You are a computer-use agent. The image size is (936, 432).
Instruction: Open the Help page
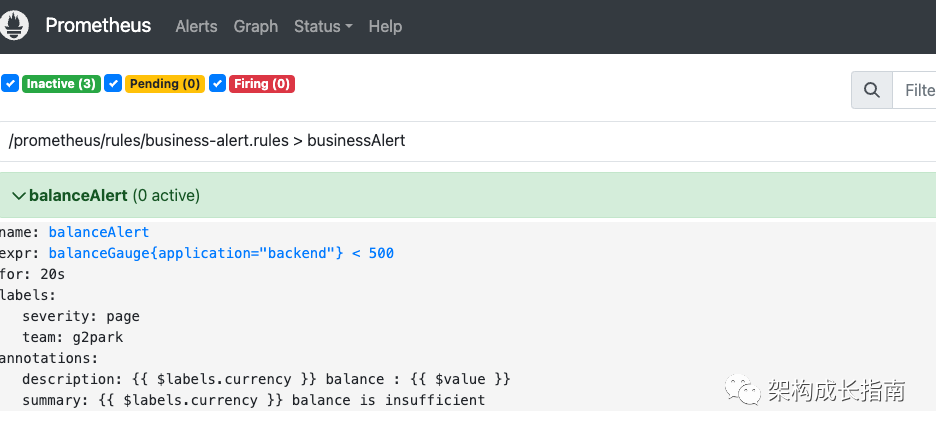point(385,27)
